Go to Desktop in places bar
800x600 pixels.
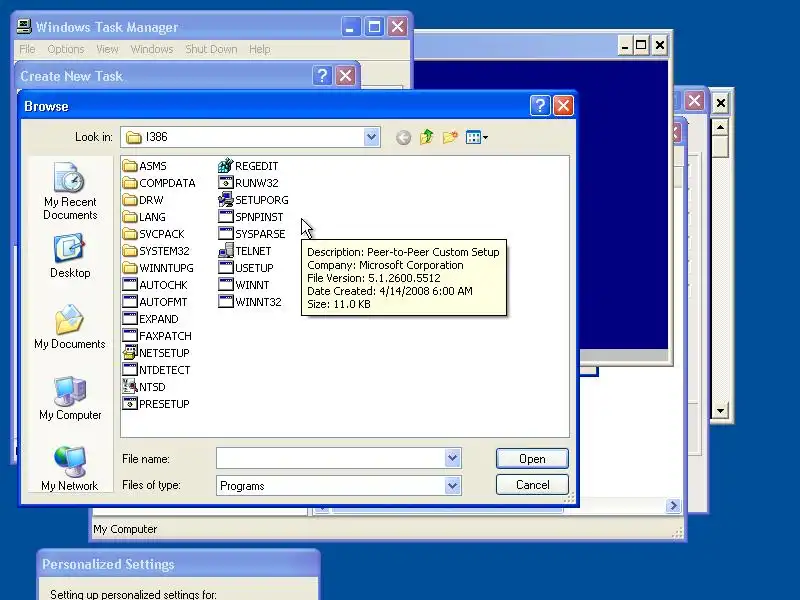(70, 256)
